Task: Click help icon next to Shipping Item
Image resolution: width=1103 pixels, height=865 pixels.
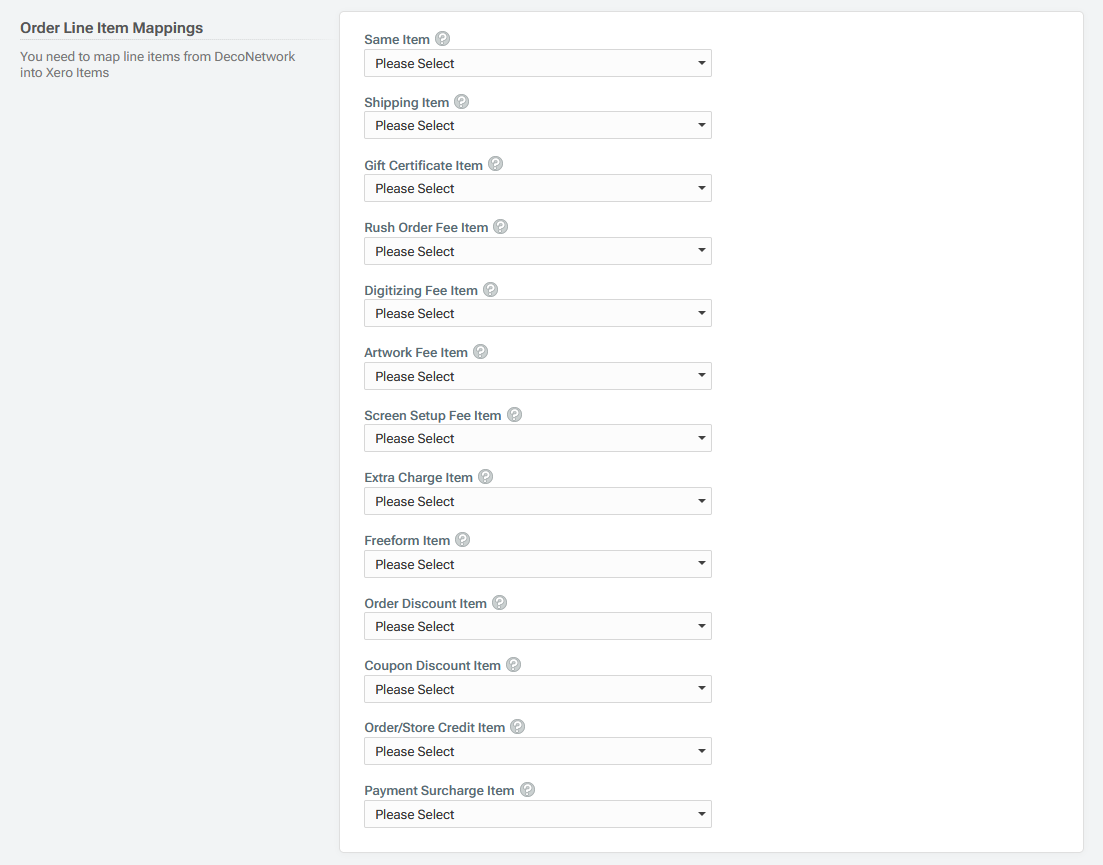Action: 461,101
